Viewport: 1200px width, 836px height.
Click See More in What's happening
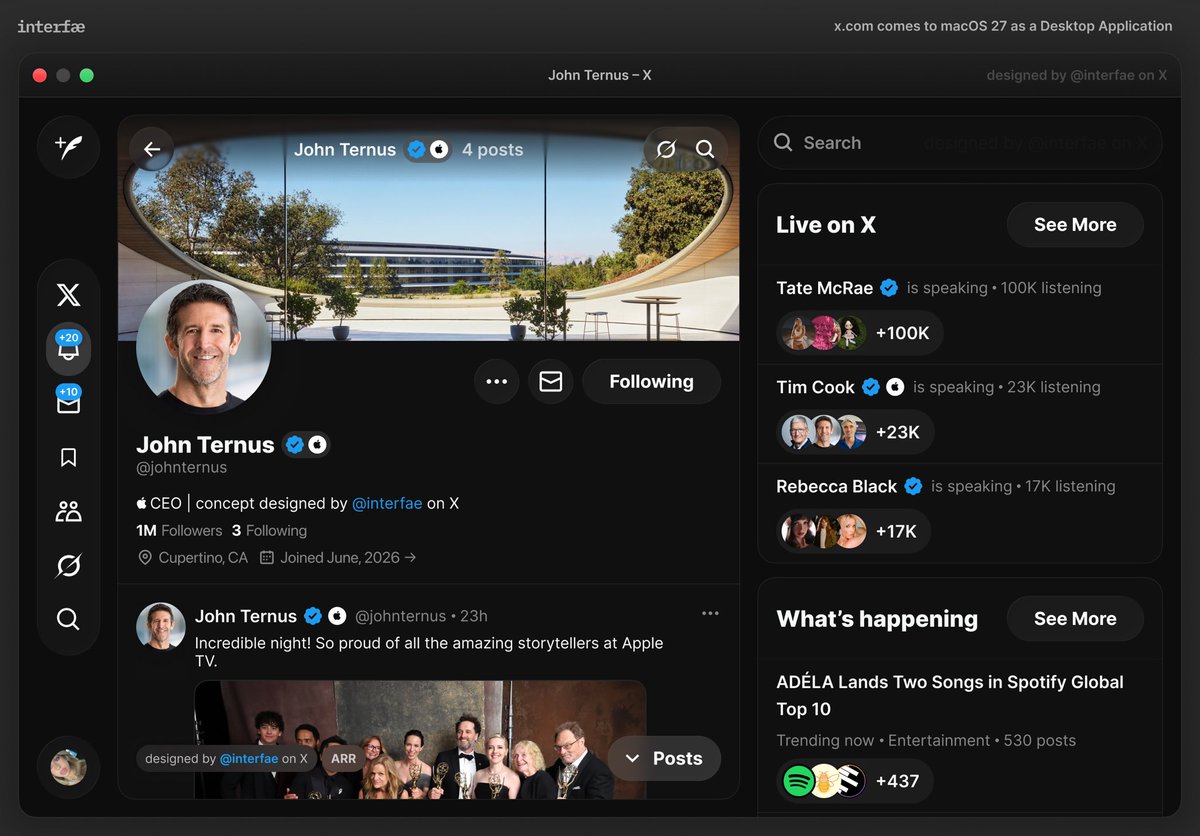click(1075, 619)
